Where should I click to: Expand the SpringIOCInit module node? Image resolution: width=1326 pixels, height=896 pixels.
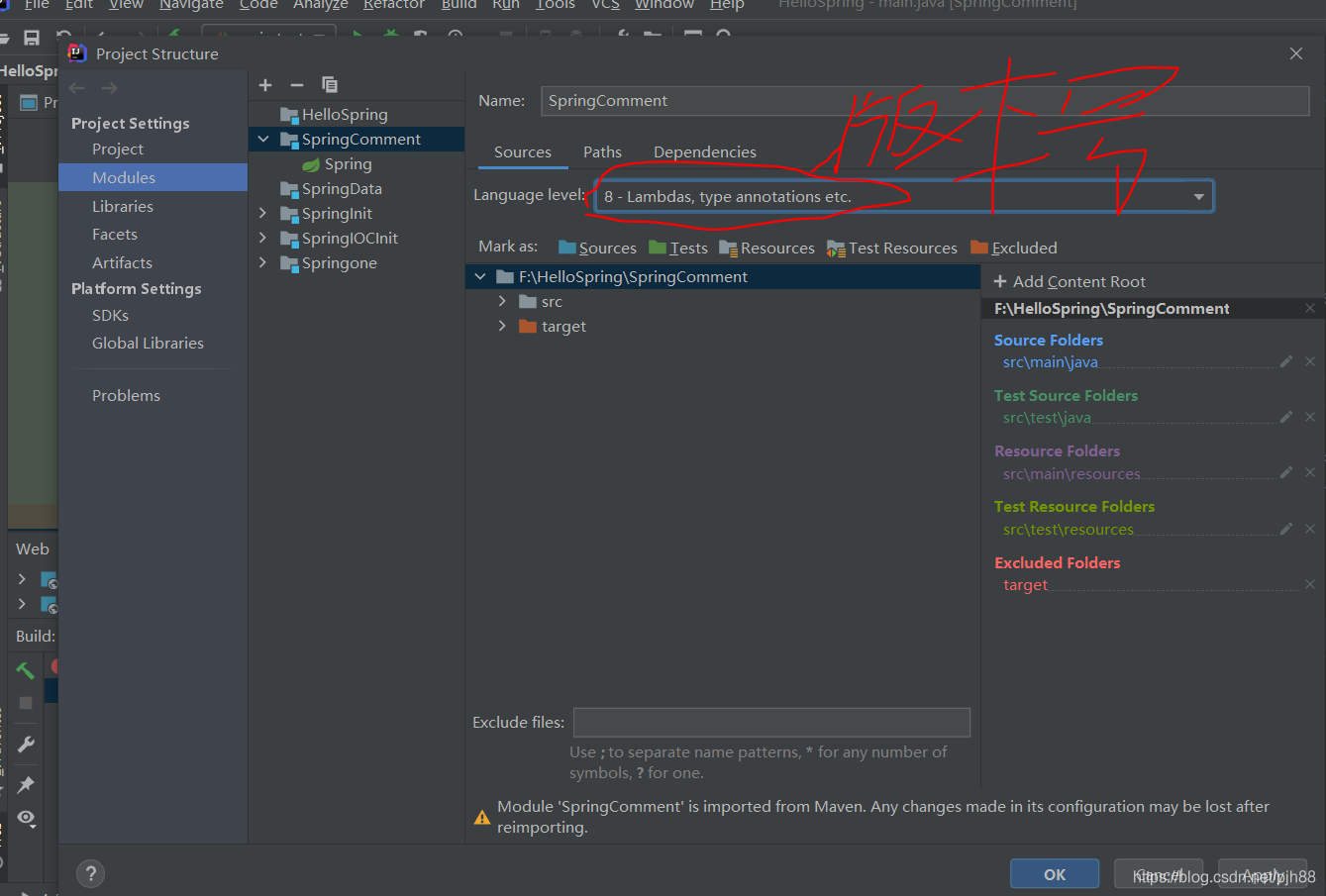tap(263, 239)
